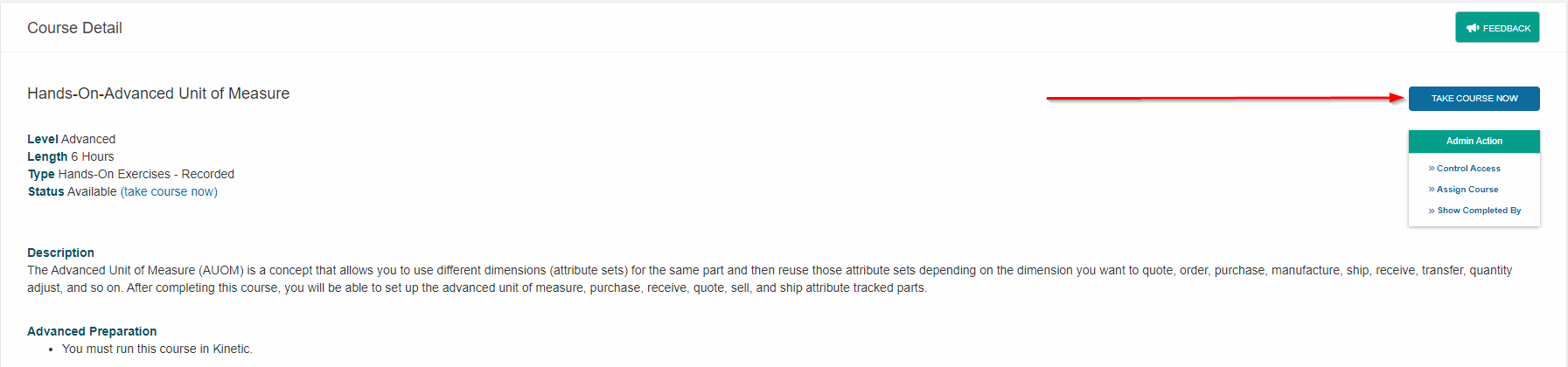This screenshot has width=1568, height=367.
Task: Click the Course Detail page heading
Action: pos(74,28)
